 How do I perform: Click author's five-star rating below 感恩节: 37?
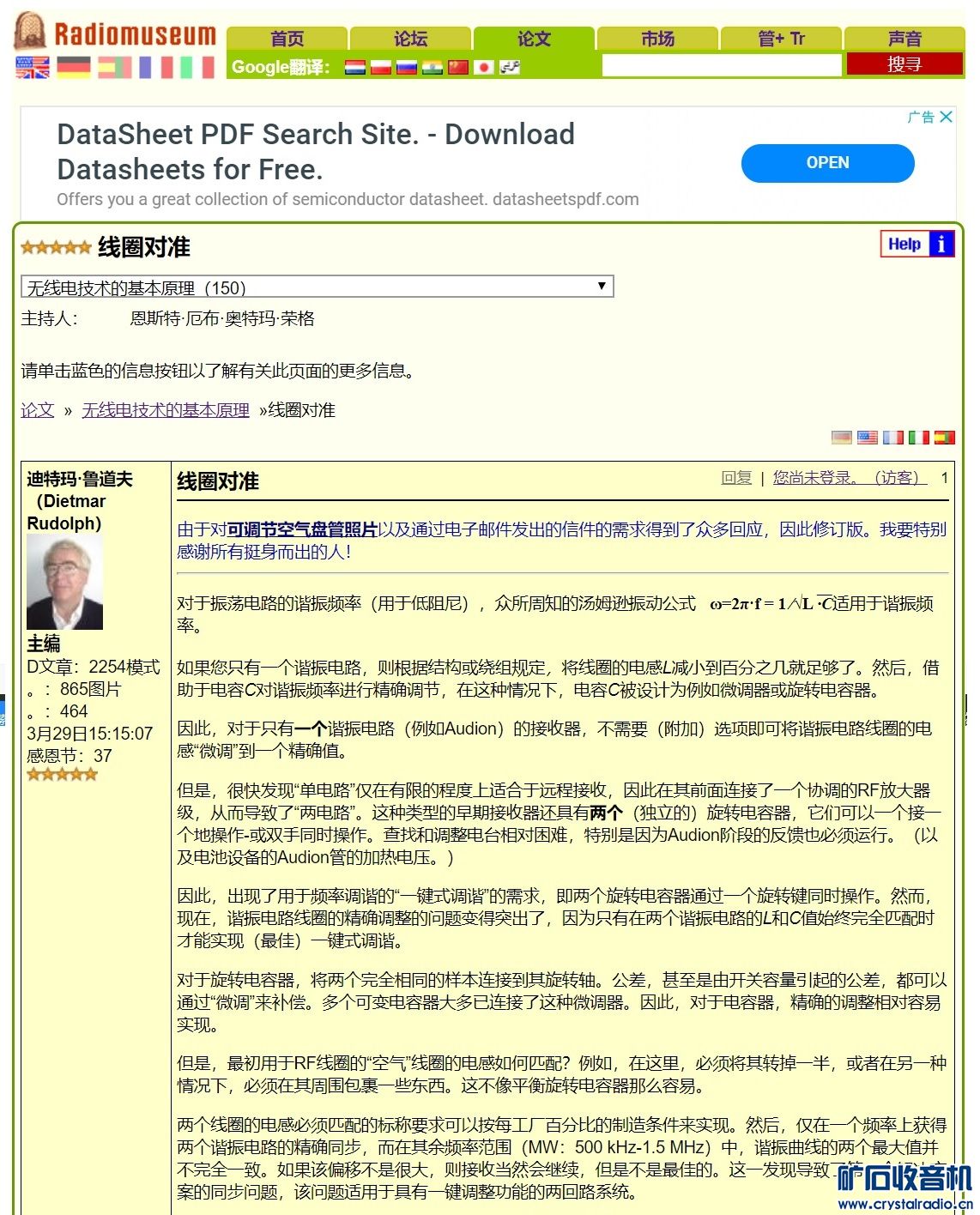62,775
